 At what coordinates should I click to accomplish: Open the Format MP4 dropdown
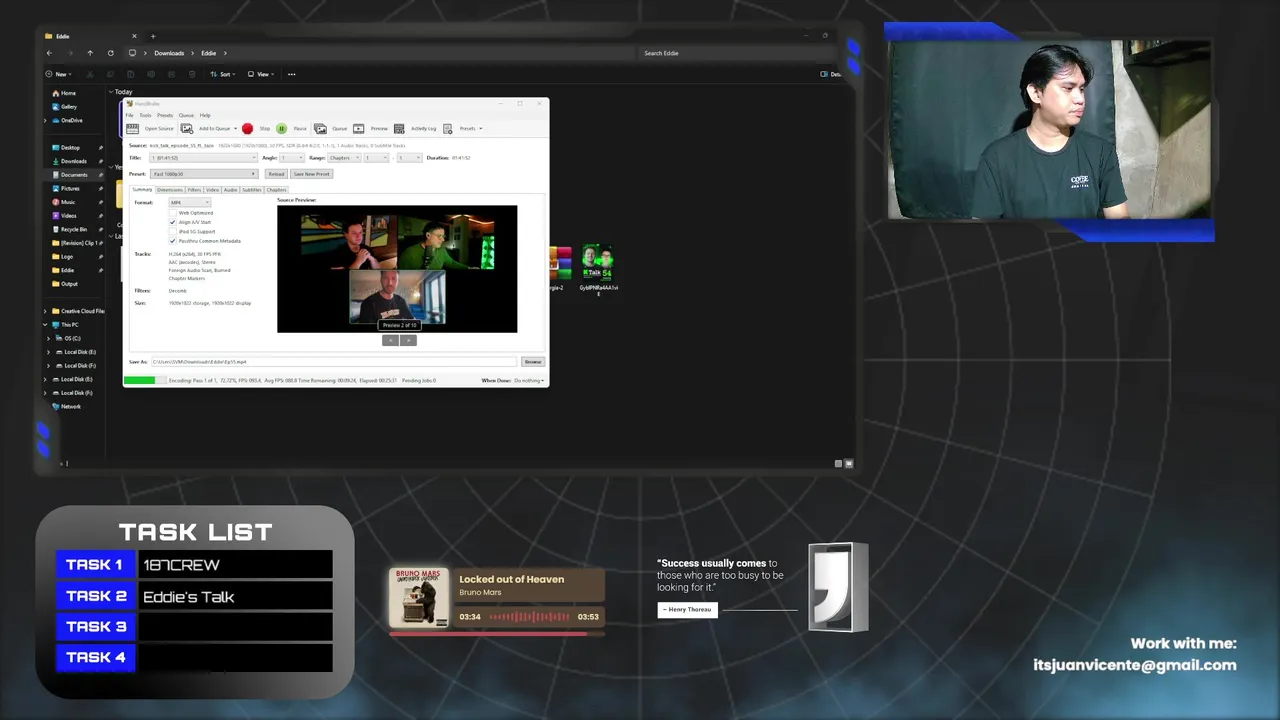click(x=189, y=203)
